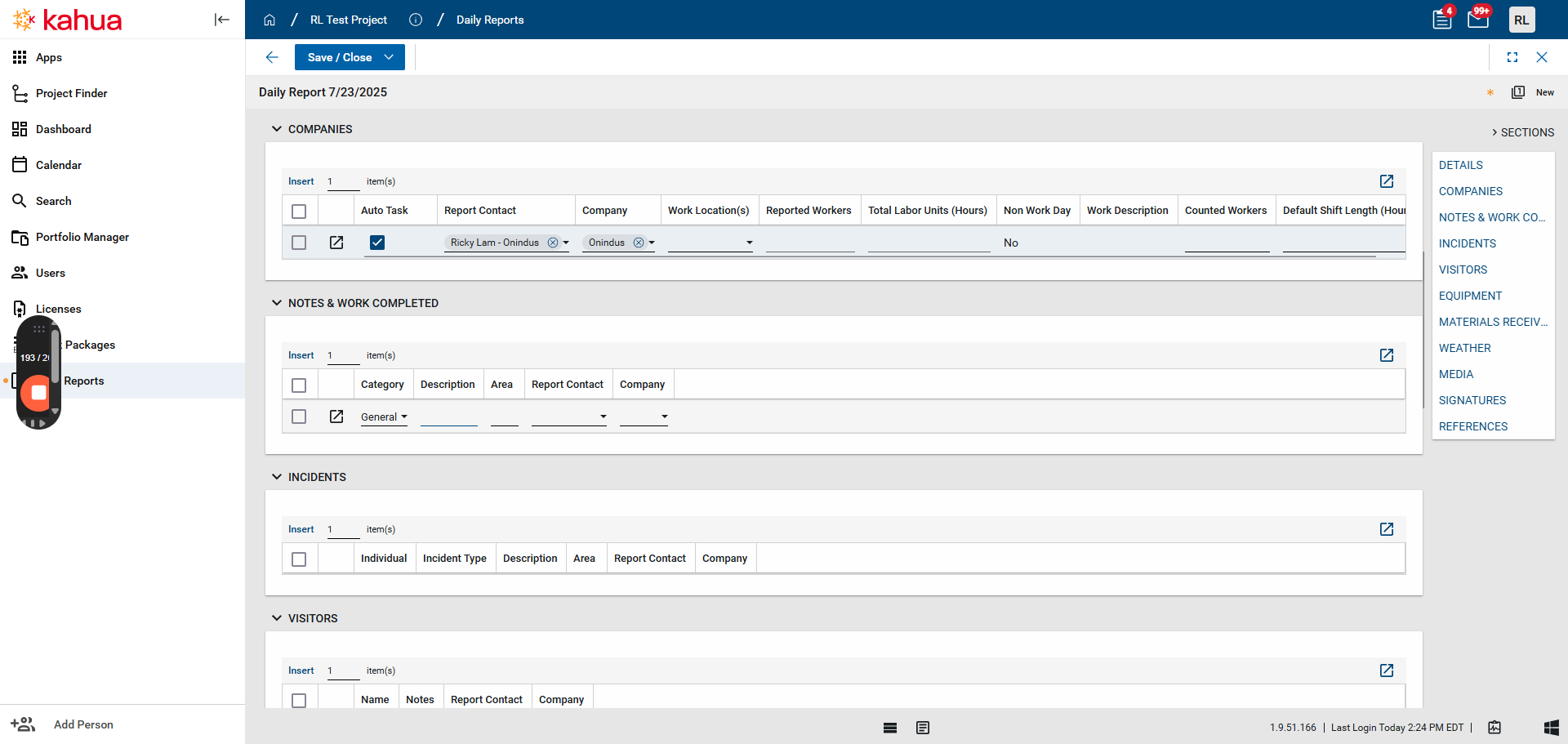Open the messages inbox icon

tap(1478, 20)
